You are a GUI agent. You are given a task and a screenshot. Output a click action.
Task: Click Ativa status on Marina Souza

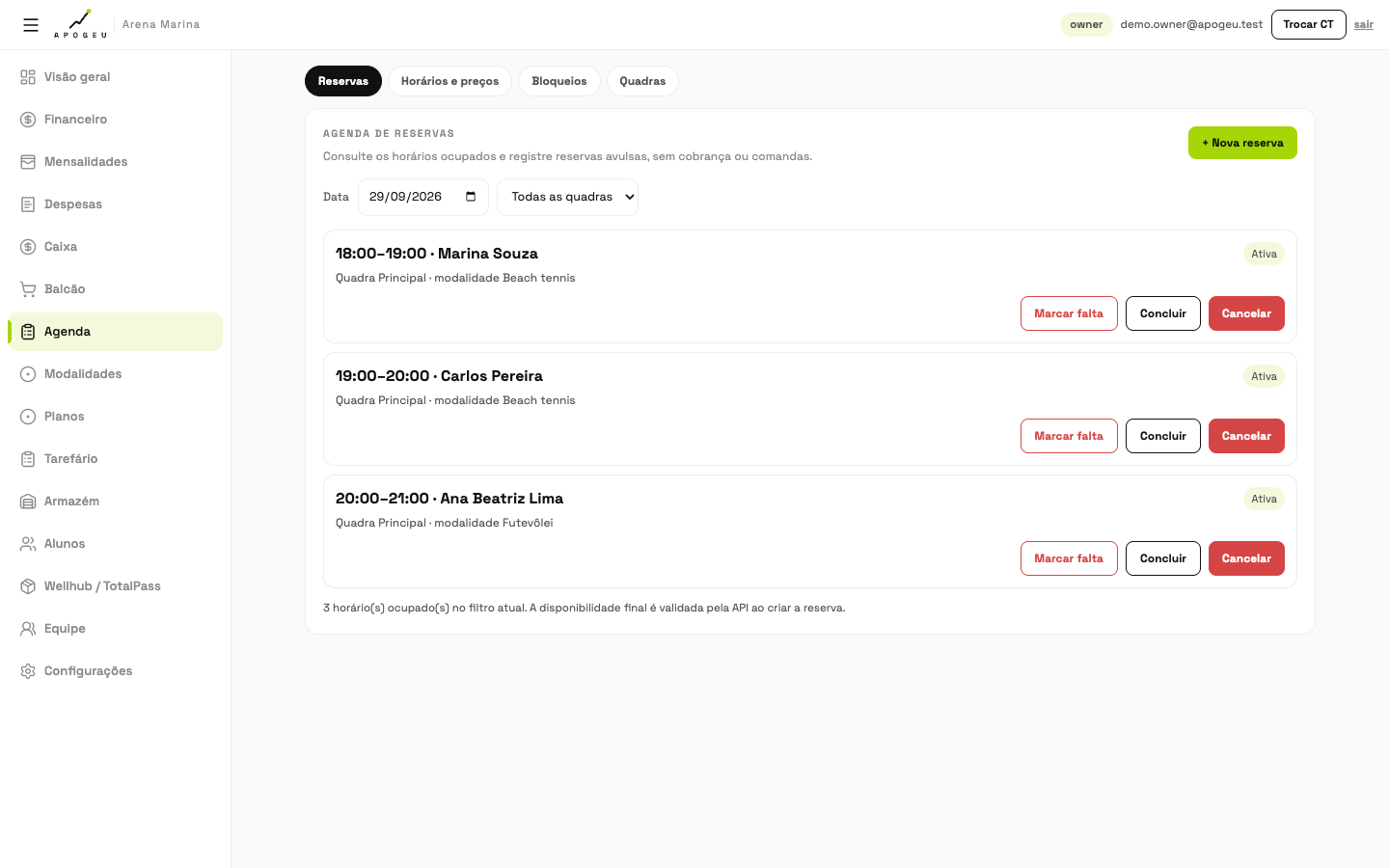(1264, 255)
